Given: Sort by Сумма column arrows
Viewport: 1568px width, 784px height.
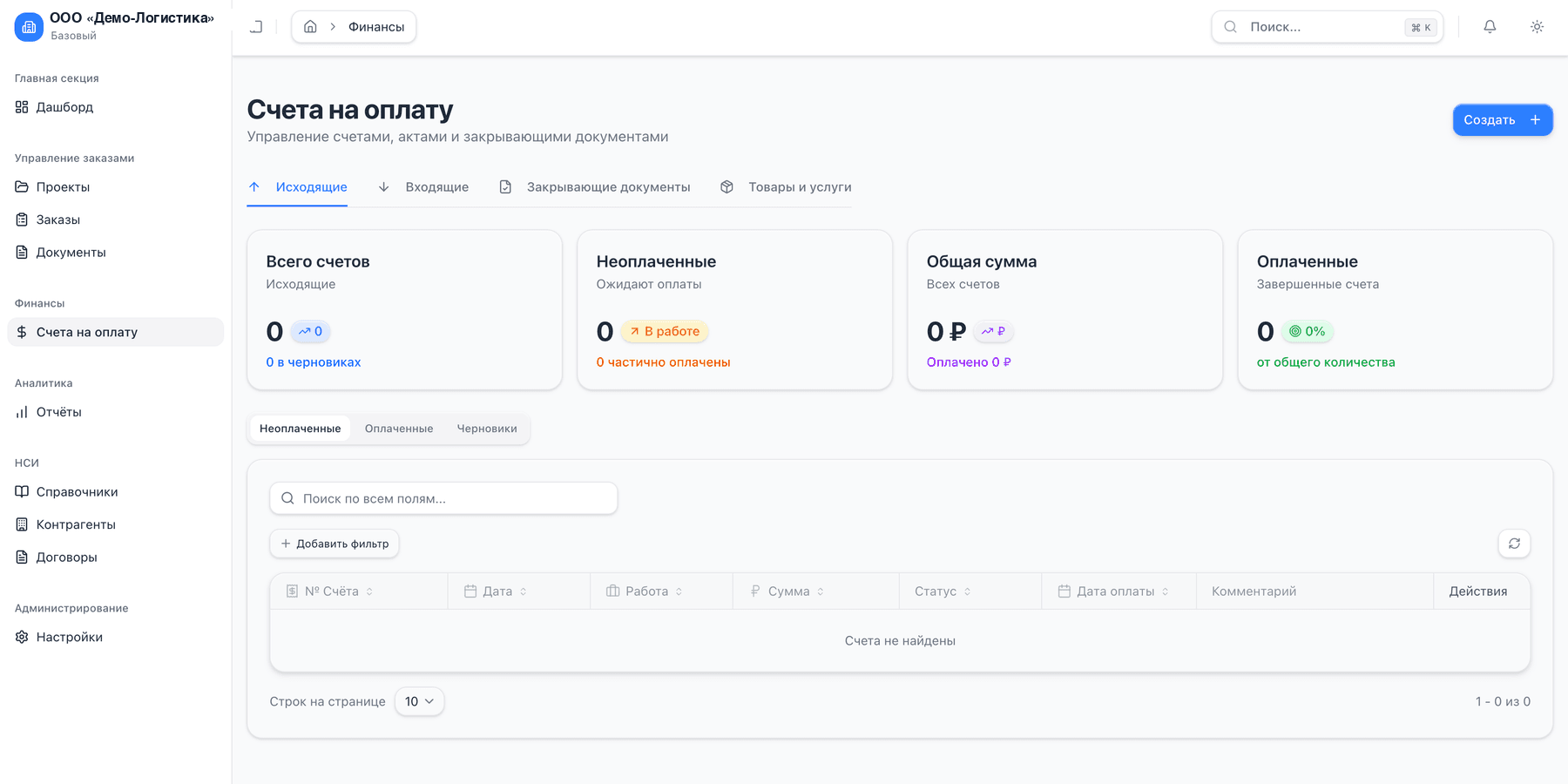Looking at the screenshot, I should coord(821,591).
